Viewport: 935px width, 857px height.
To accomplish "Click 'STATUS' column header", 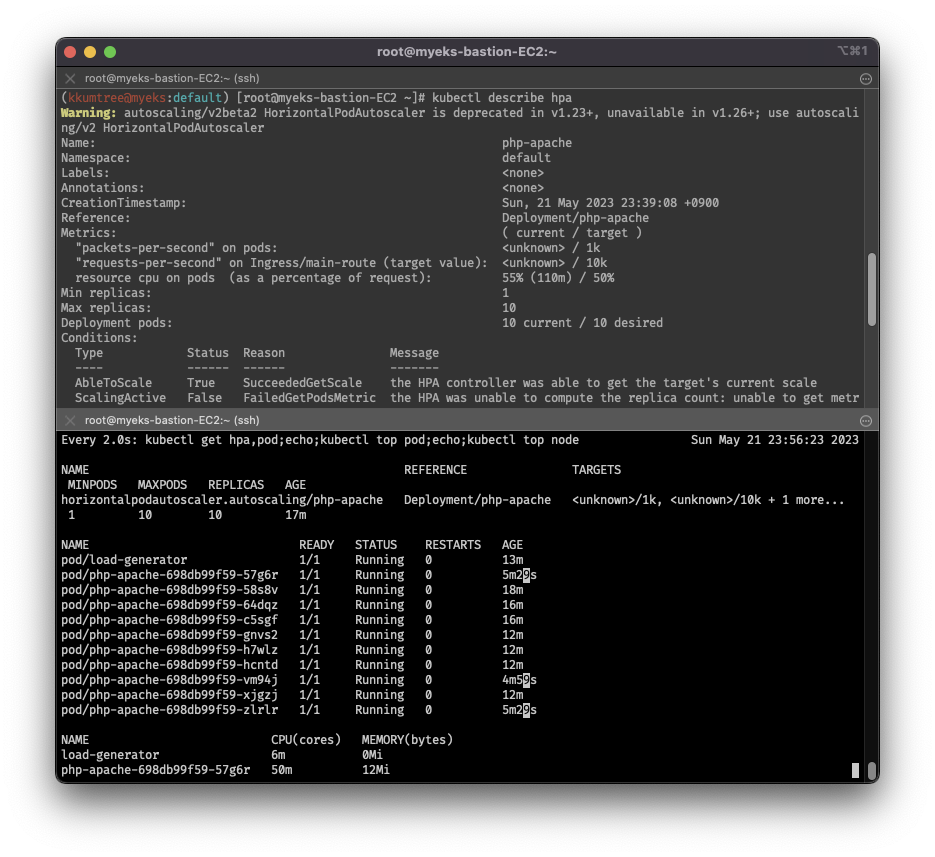I will (x=376, y=544).
